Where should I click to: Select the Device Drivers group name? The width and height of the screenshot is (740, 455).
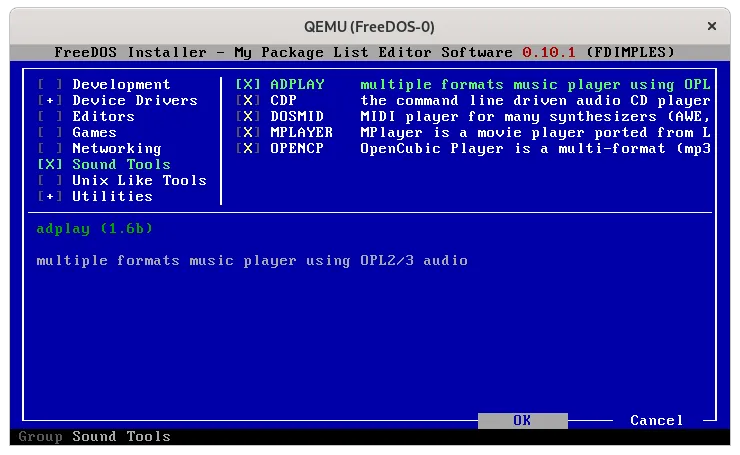click(135, 101)
